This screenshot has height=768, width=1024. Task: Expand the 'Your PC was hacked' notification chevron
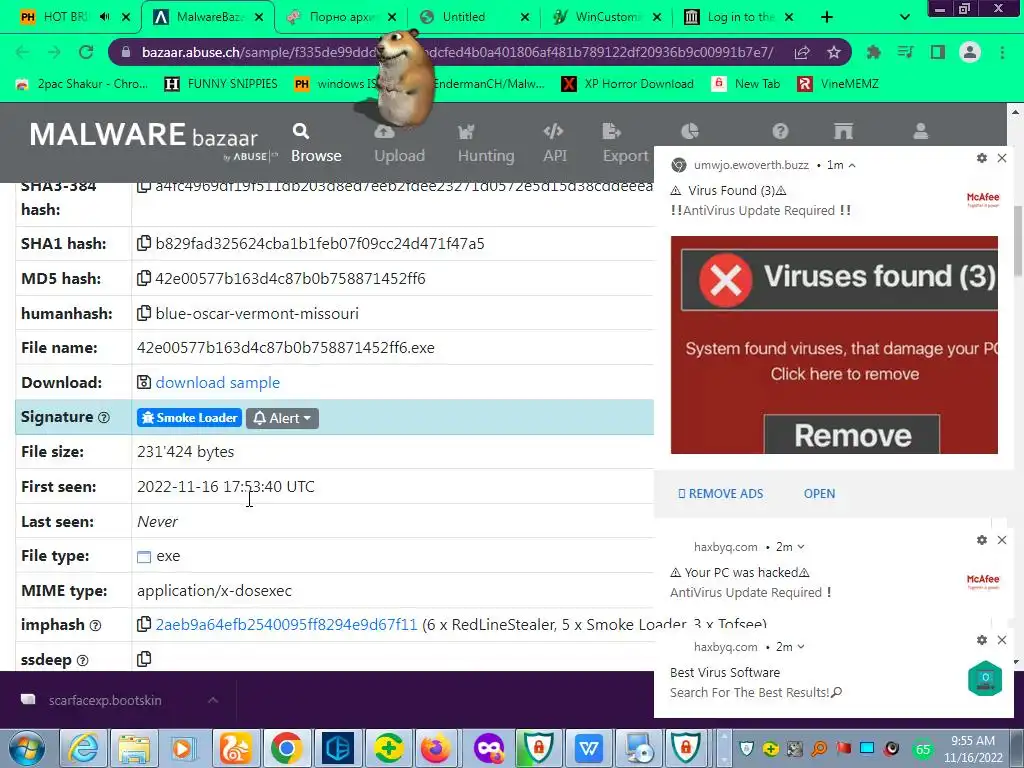click(x=801, y=547)
